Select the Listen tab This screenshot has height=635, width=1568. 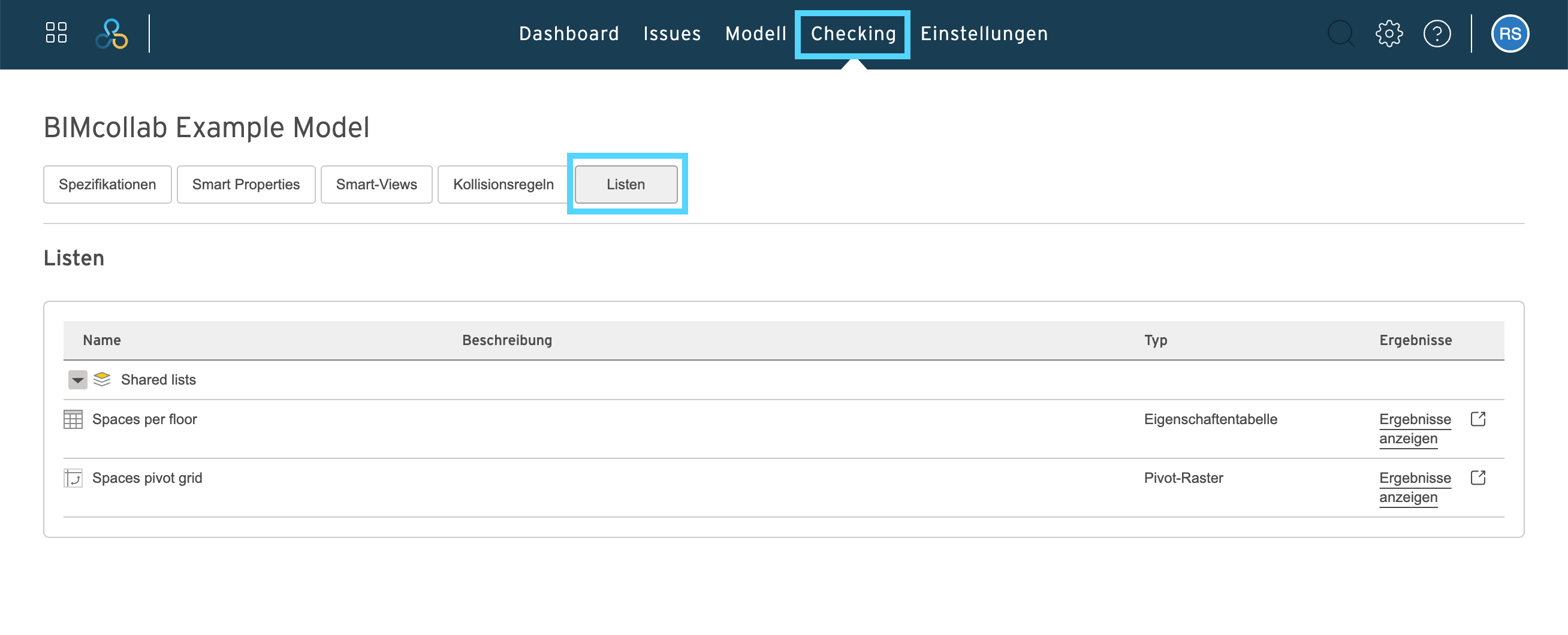pos(626,185)
